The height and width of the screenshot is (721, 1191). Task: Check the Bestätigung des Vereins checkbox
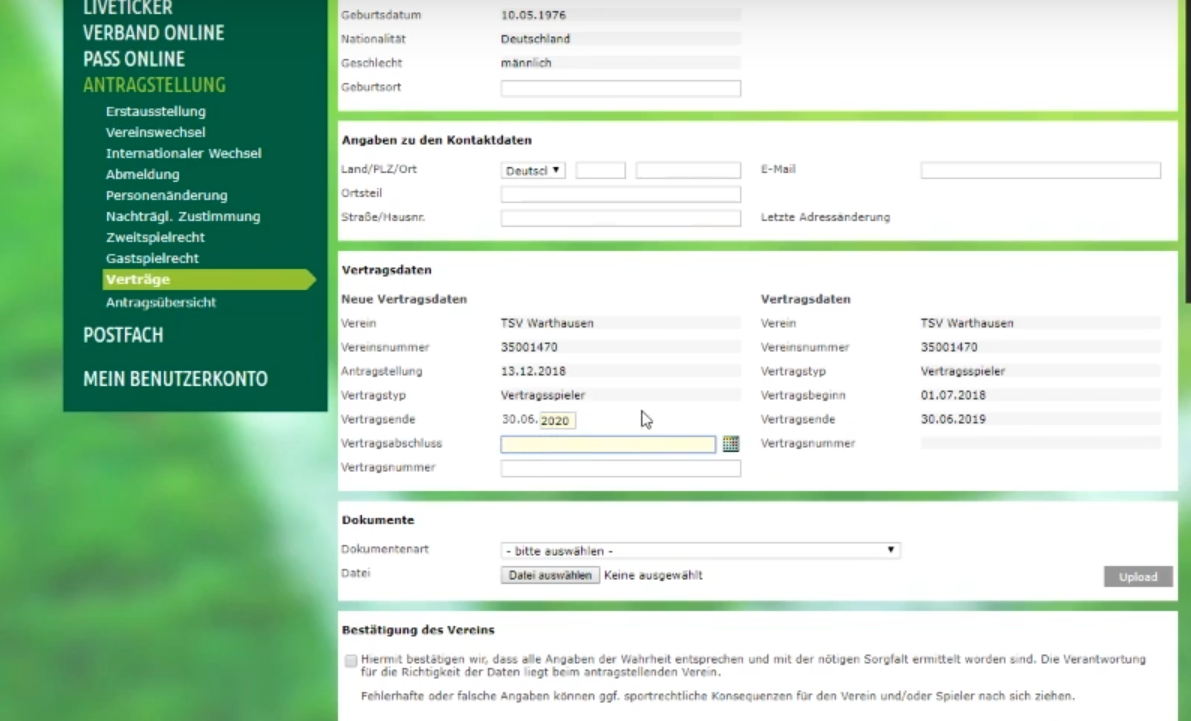(x=350, y=661)
